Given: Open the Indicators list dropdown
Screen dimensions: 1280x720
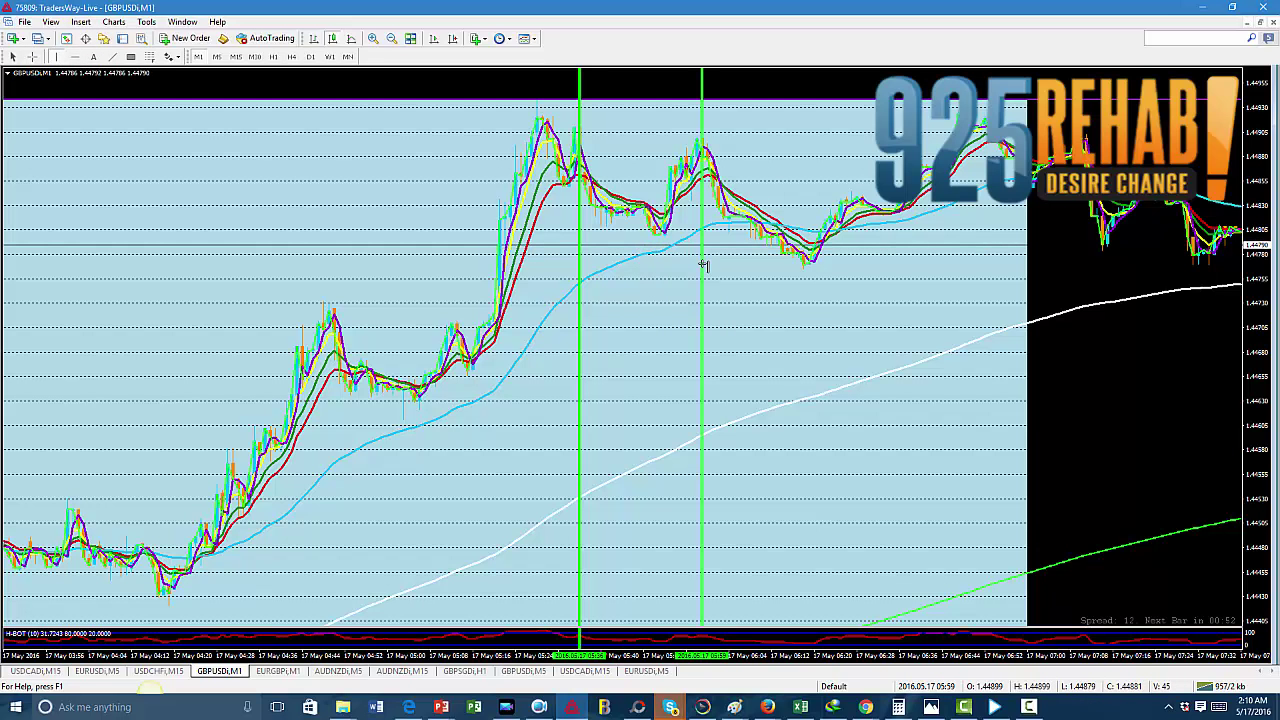Looking at the screenshot, I should (x=478, y=39).
